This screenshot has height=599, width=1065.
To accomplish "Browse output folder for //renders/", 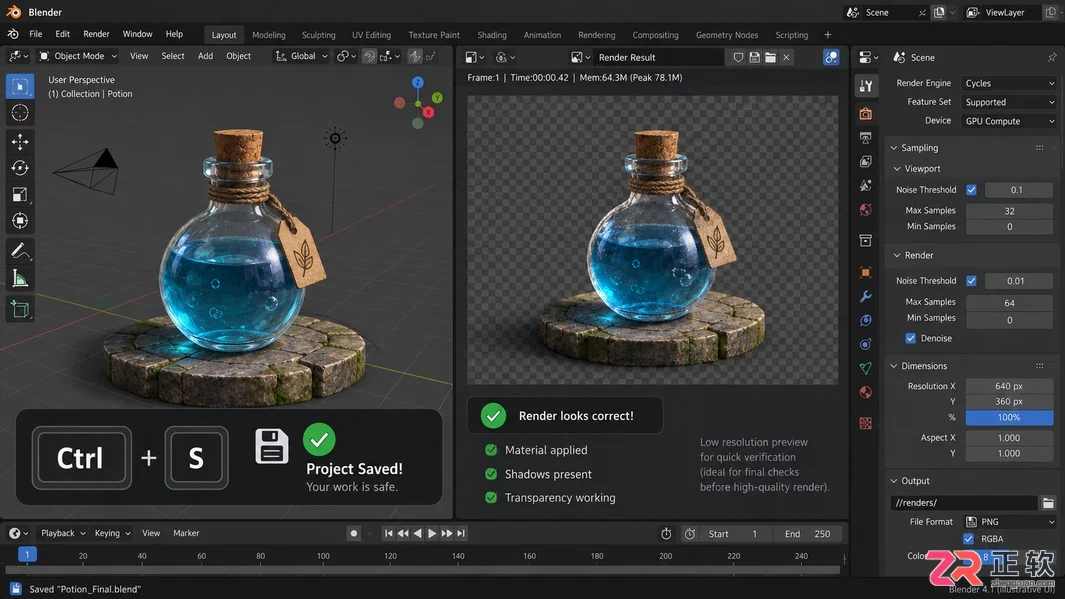I will (x=1048, y=503).
